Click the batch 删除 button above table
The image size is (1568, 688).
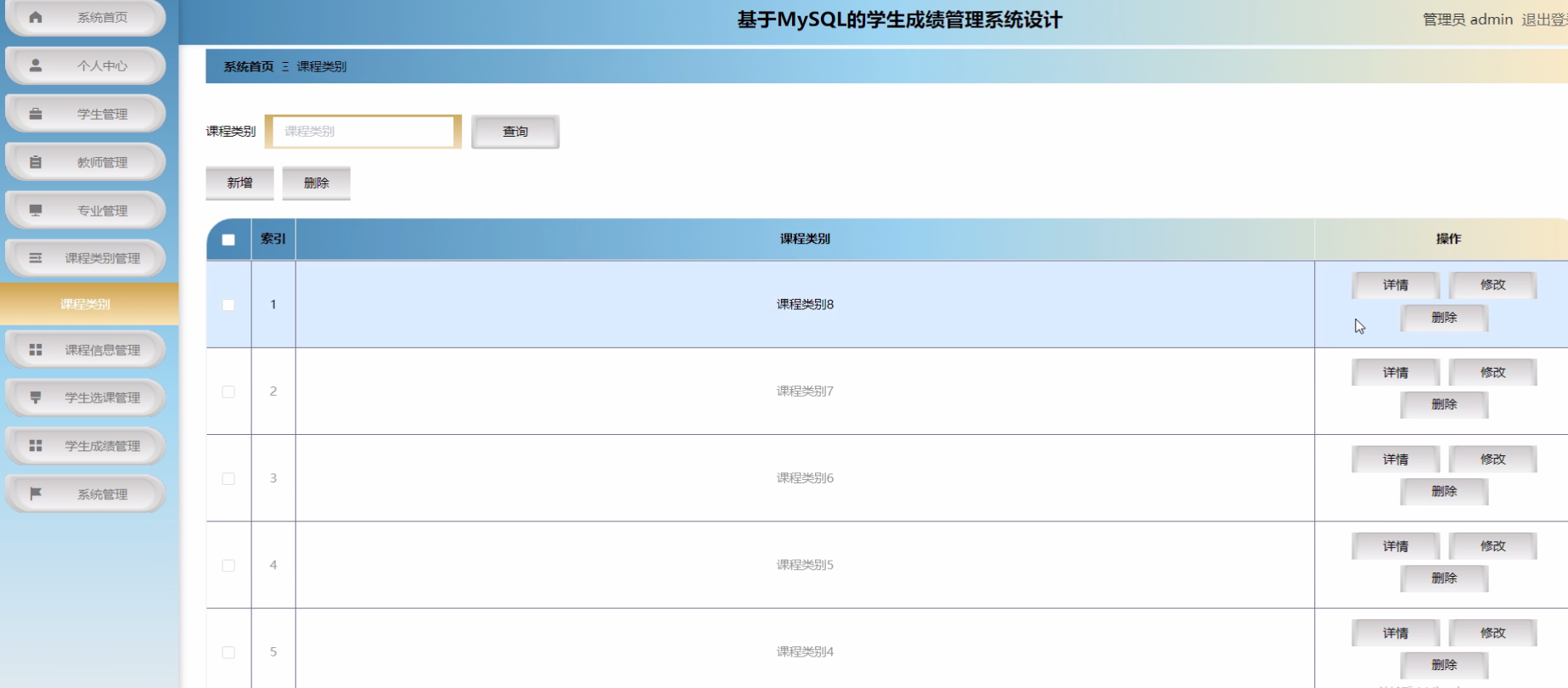coord(317,183)
